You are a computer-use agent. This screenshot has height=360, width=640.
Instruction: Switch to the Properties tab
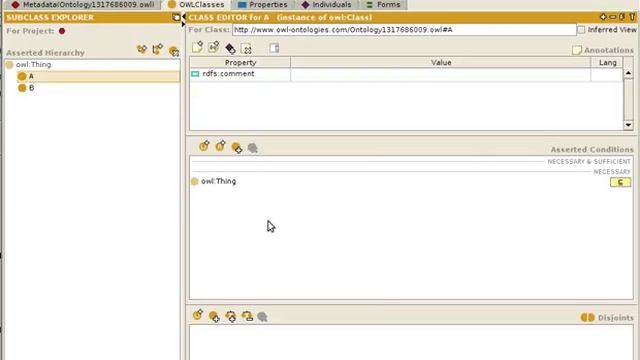click(262, 4)
